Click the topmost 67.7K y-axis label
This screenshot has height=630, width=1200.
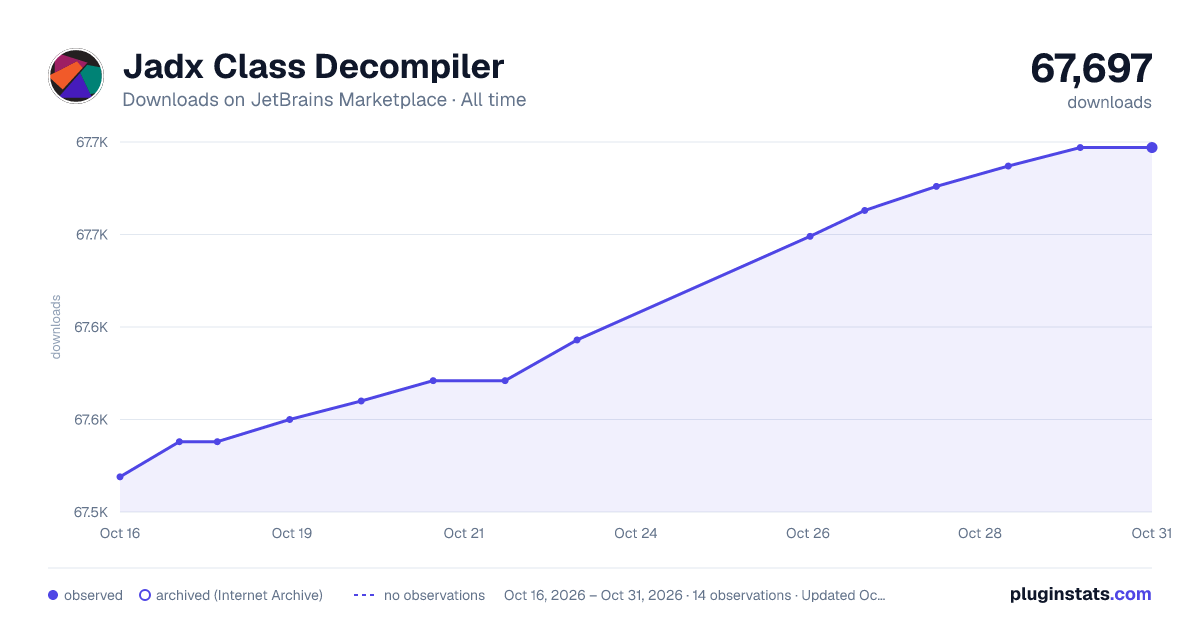[92, 142]
